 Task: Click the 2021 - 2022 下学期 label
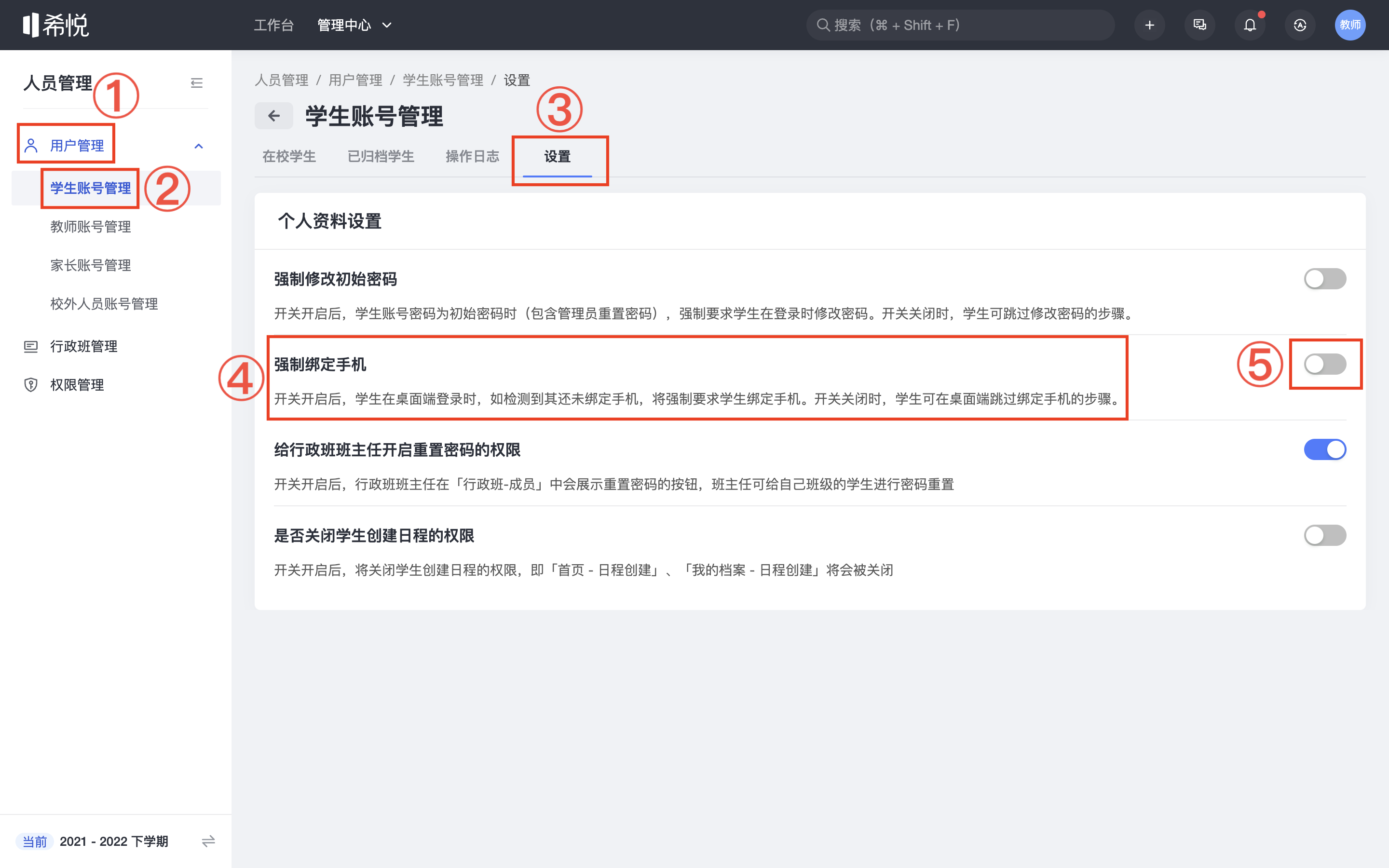[114, 841]
